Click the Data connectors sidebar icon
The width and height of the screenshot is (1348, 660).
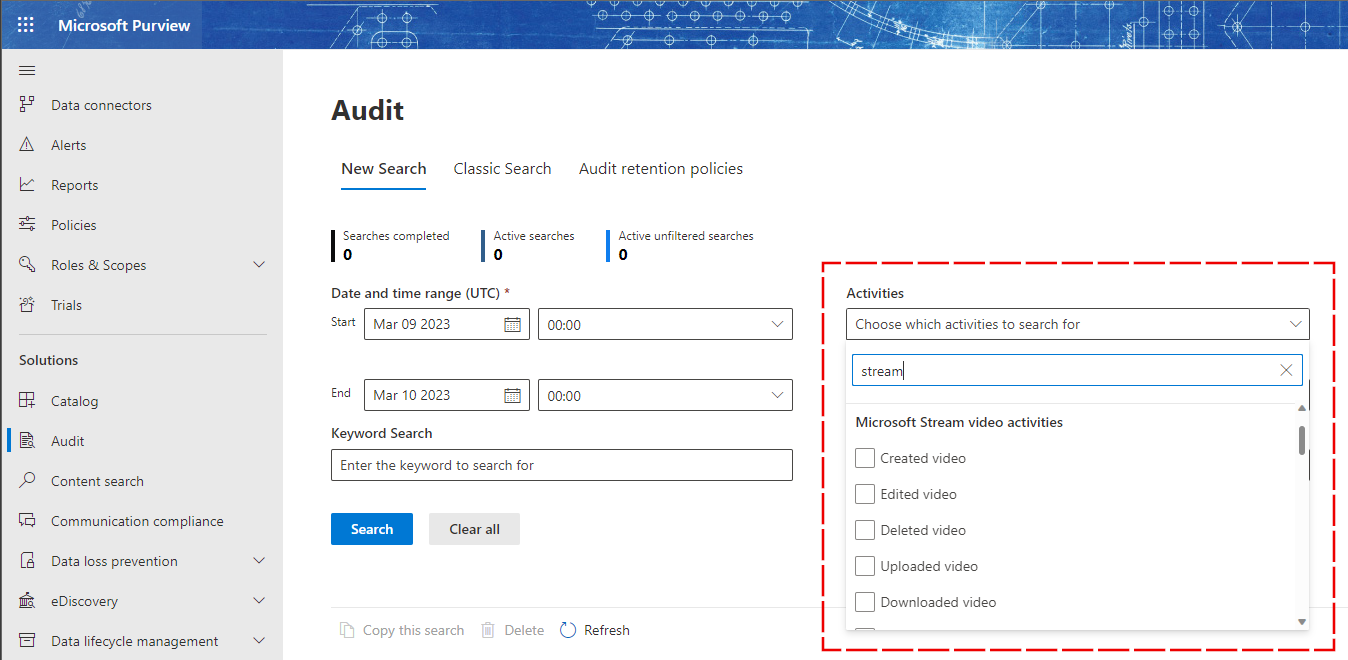click(28, 104)
